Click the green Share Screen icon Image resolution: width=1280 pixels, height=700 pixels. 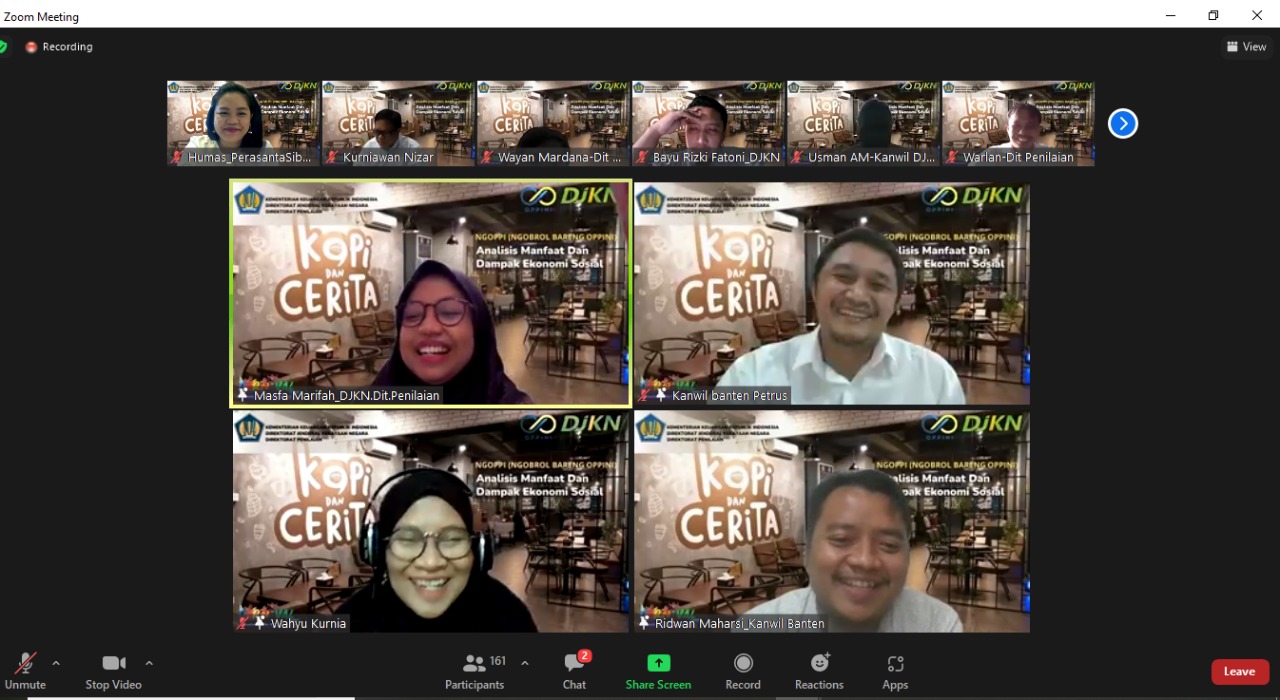pyautogui.click(x=658, y=663)
